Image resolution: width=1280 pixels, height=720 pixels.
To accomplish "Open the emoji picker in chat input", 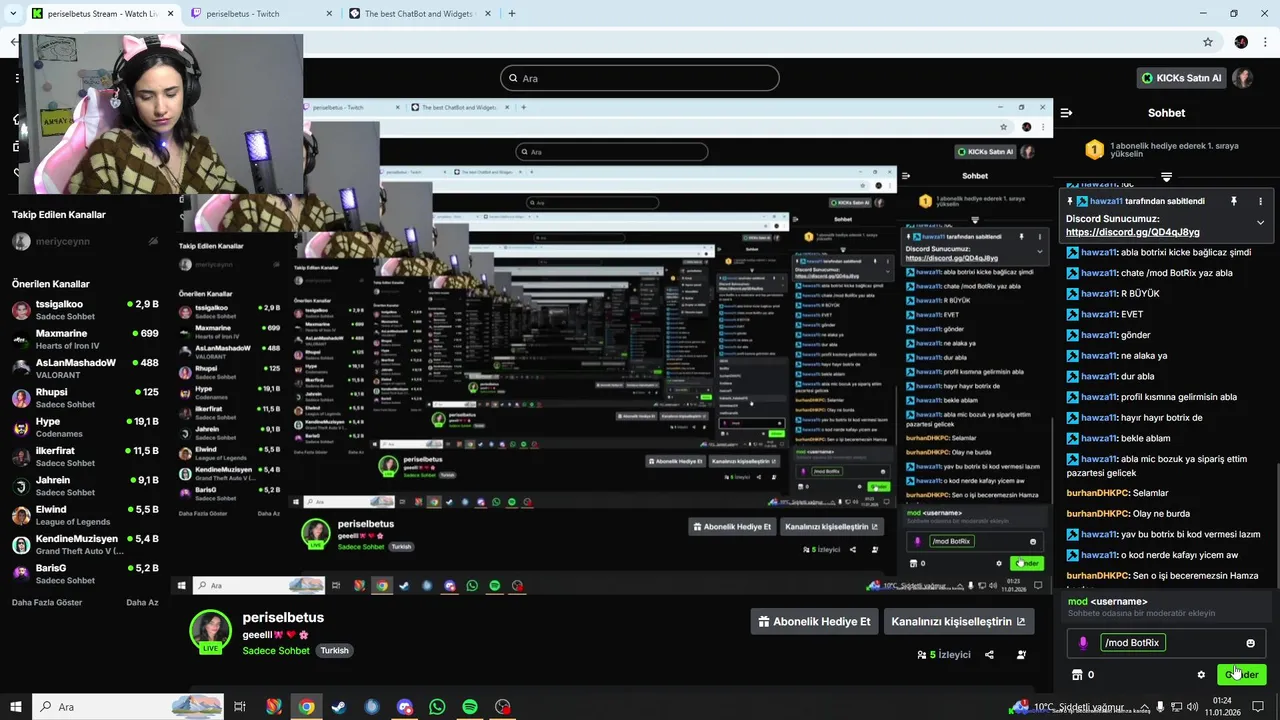I will pos(1250,643).
